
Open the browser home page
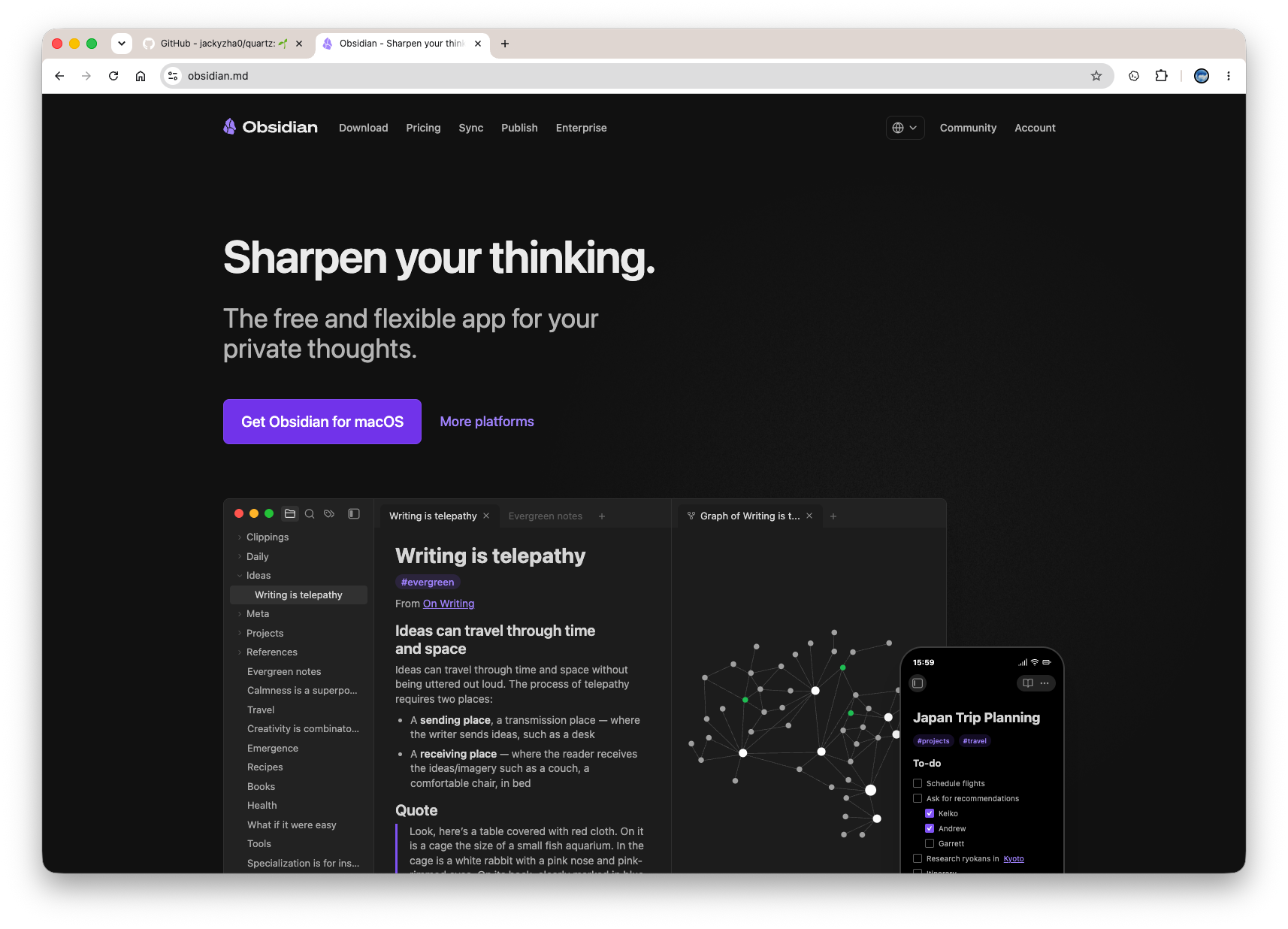(x=141, y=76)
